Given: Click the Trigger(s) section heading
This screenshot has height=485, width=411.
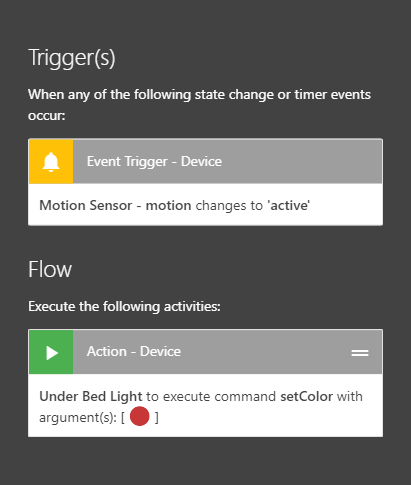Looking at the screenshot, I should (x=72, y=58).
